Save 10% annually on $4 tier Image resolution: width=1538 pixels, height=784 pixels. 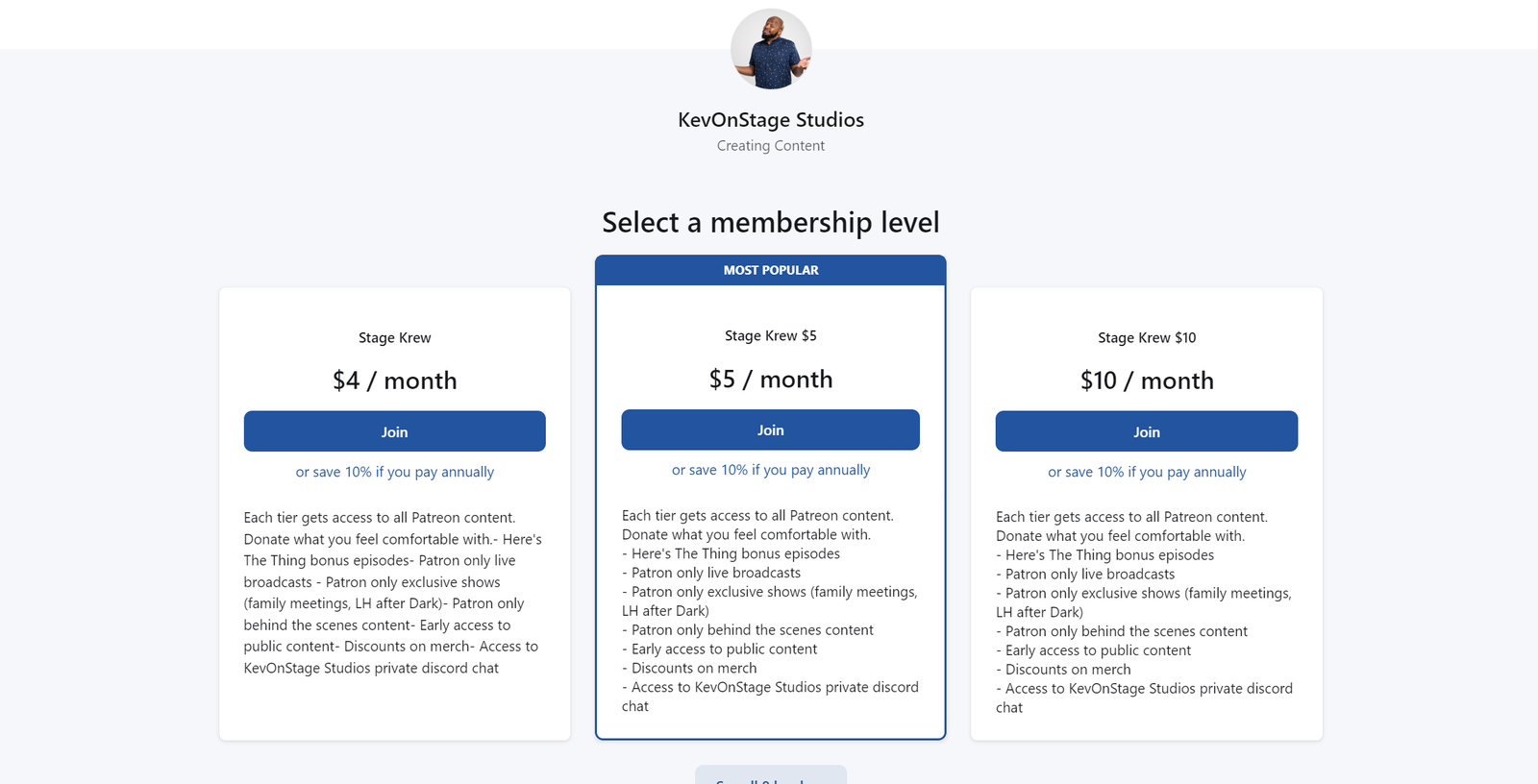[x=394, y=472]
